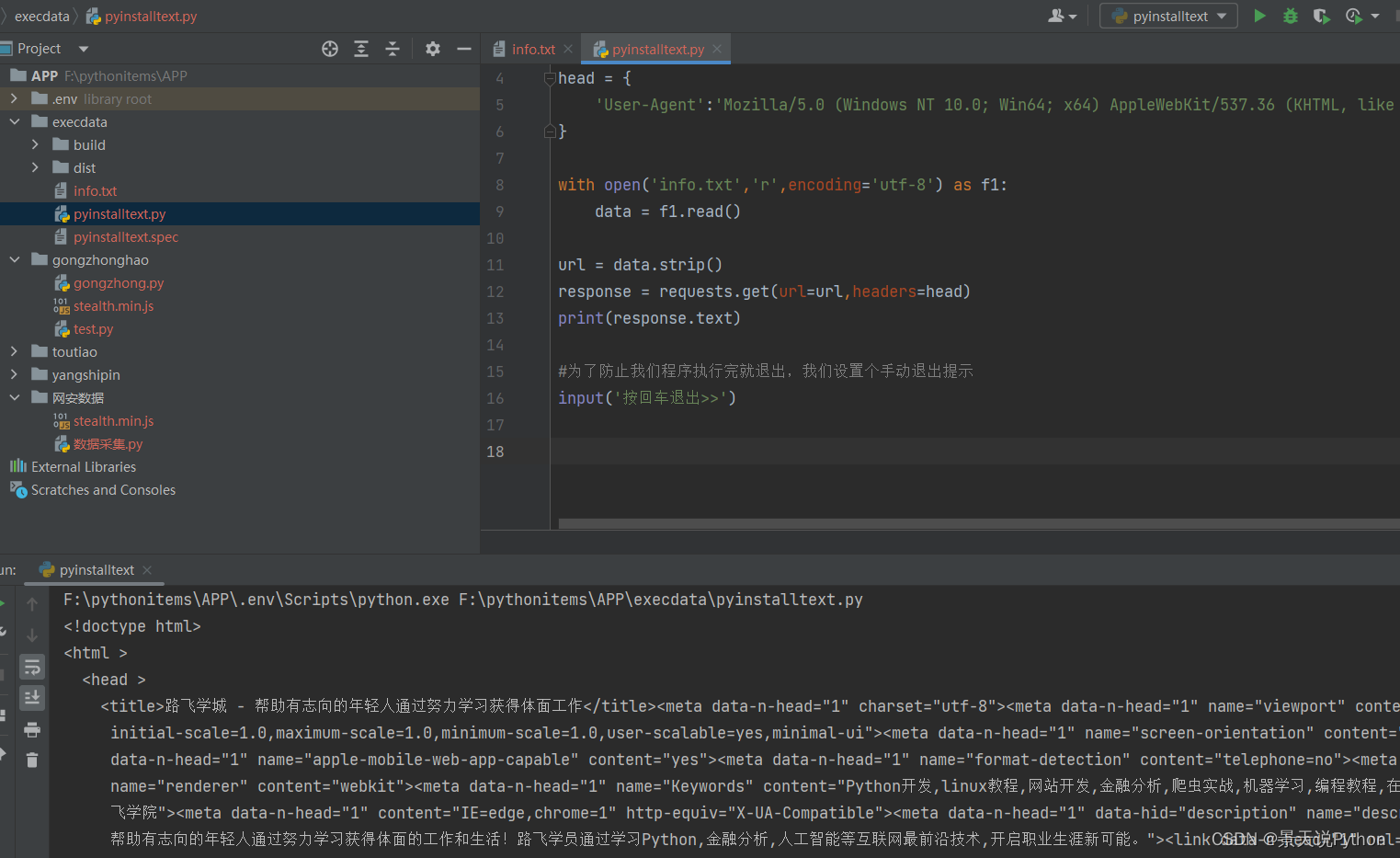The height and width of the screenshot is (858, 1400).
Task: Jump down the stack trace in Run panel
Action: click(32, 635)
